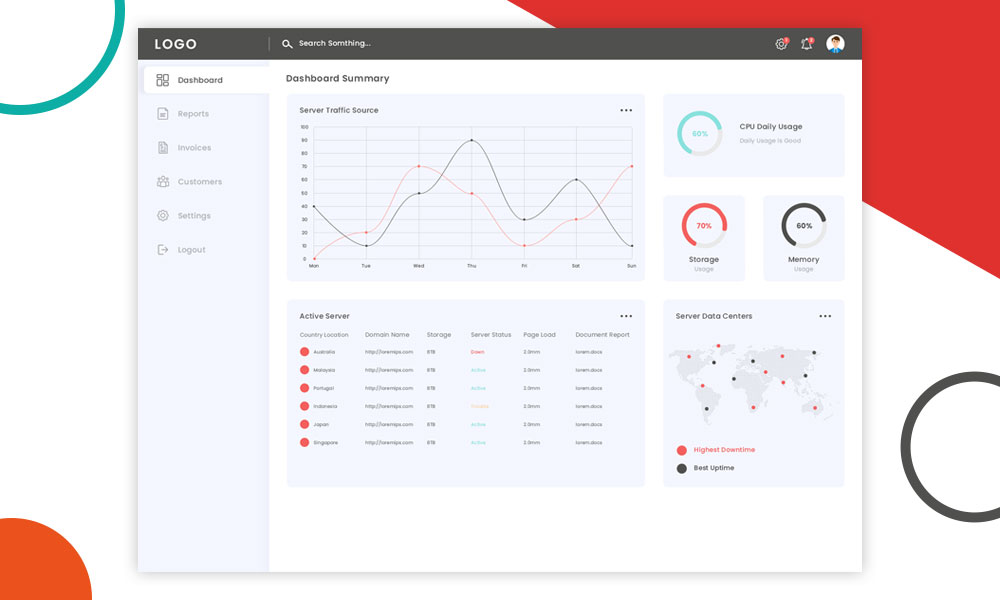
Task: Select the Dashboard menu item
Action: [x=200, y=80]
